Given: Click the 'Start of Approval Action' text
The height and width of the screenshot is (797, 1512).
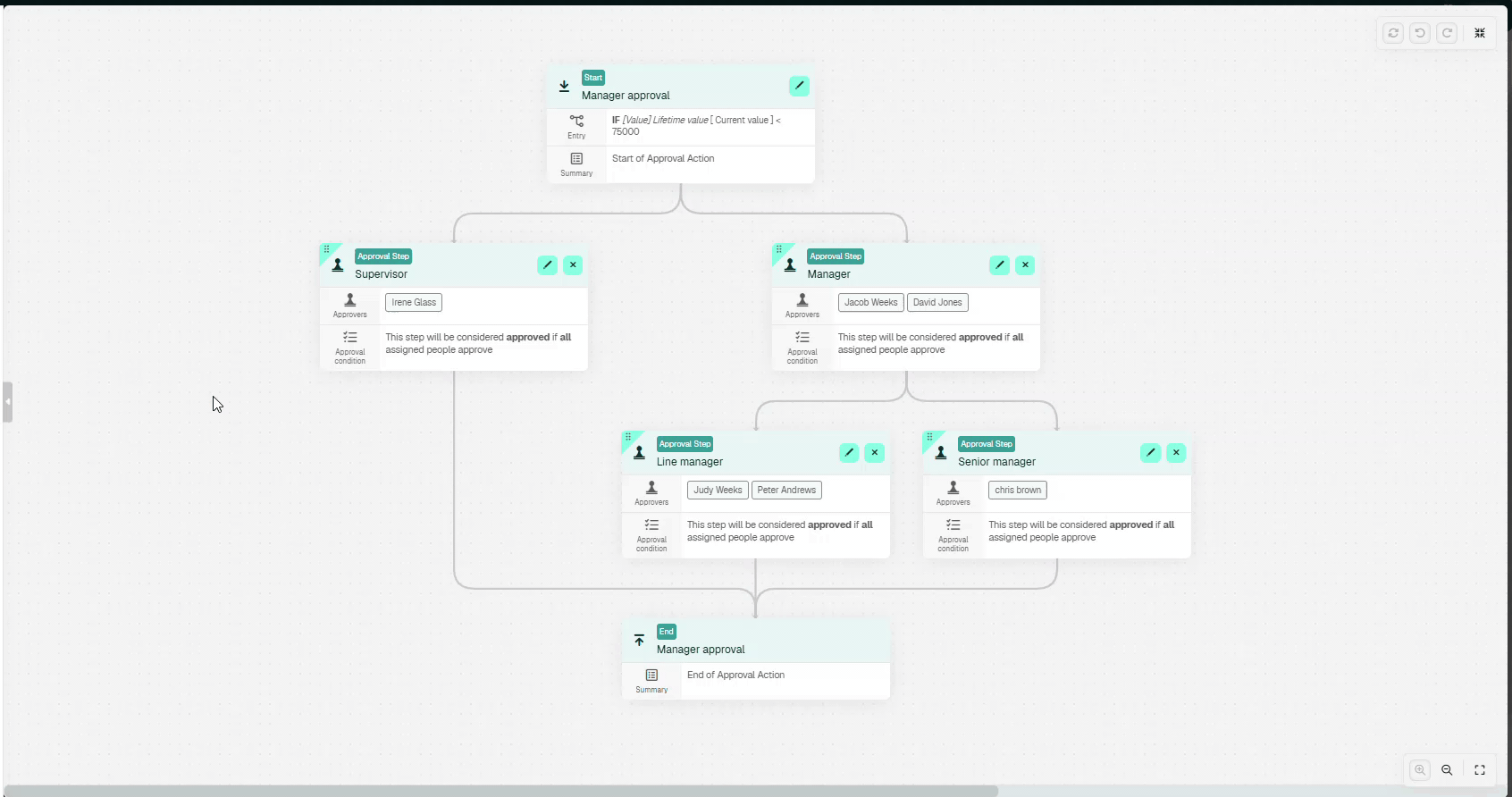Looking at the screenshot, I should [663, 158].
